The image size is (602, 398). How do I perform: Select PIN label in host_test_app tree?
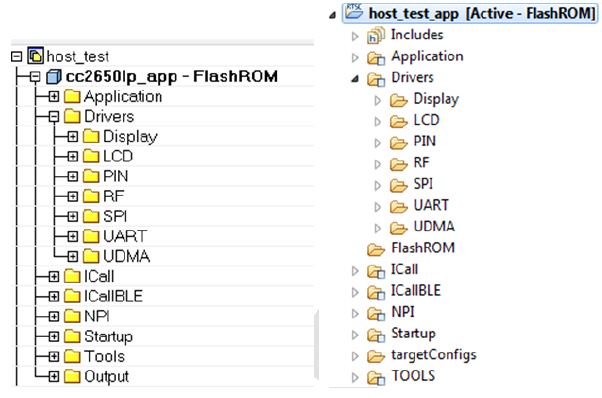click(425, 141)
